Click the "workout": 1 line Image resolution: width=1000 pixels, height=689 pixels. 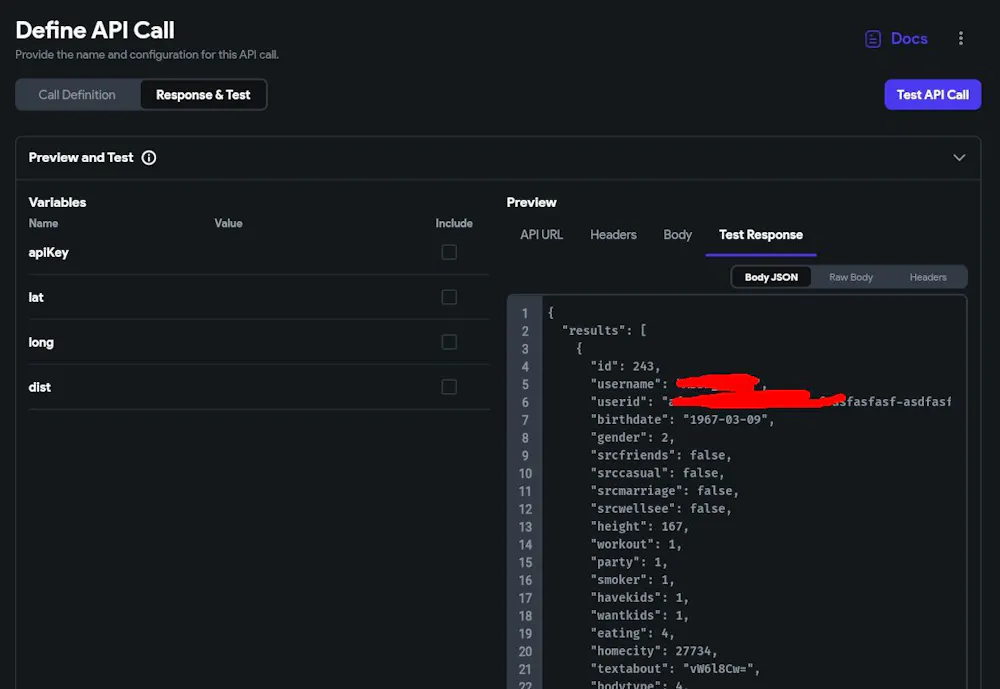(x=636, y=544)
